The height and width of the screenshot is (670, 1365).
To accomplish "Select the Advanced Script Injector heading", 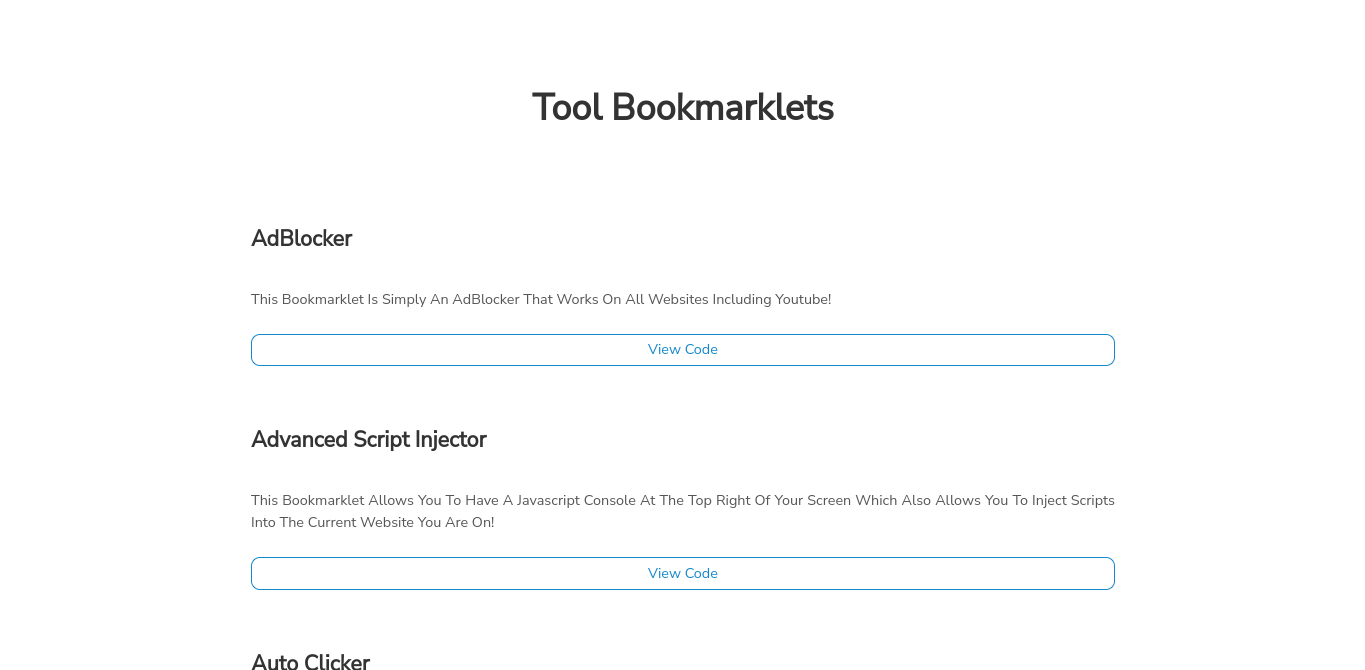I will 368,440.
